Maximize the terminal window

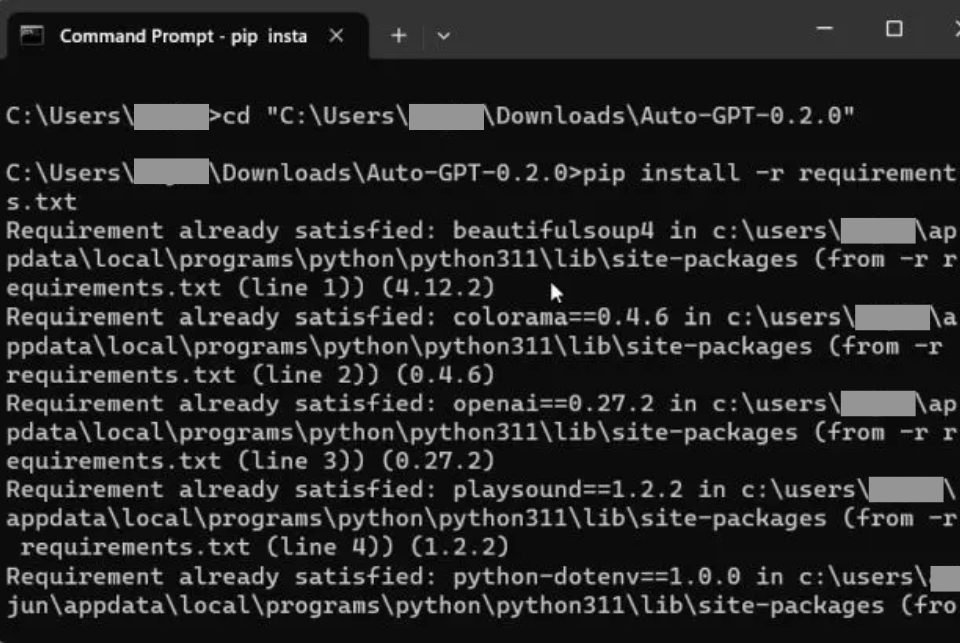pyautogui.click(x=894, y=29)
